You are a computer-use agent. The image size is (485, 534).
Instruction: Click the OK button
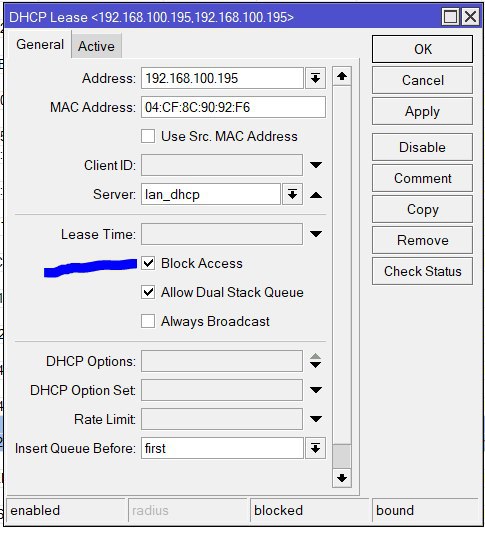(x=422, y=49)
